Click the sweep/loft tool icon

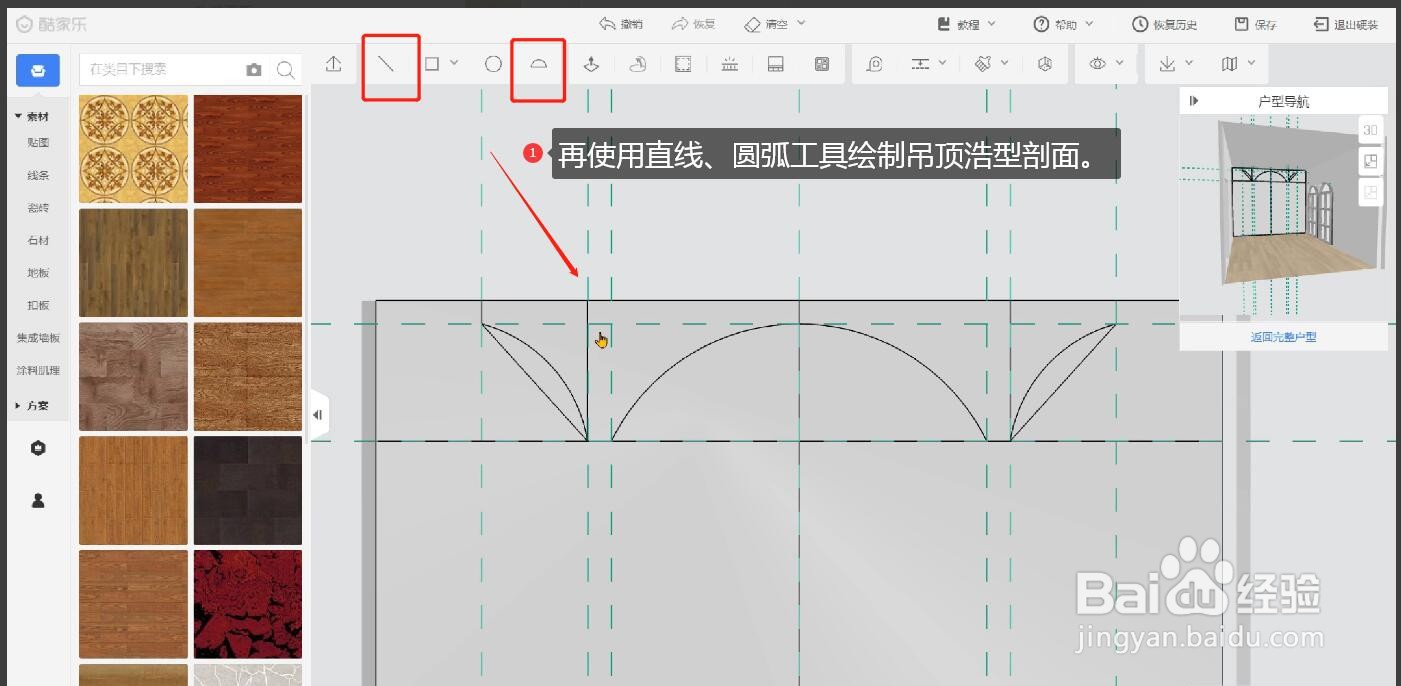click(x=637, y=64)
